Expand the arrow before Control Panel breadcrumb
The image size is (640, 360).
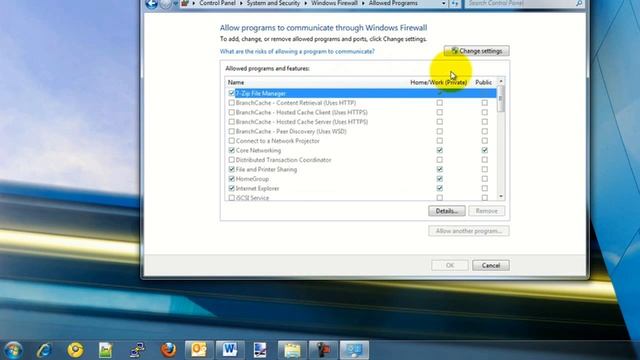(193, 3)
